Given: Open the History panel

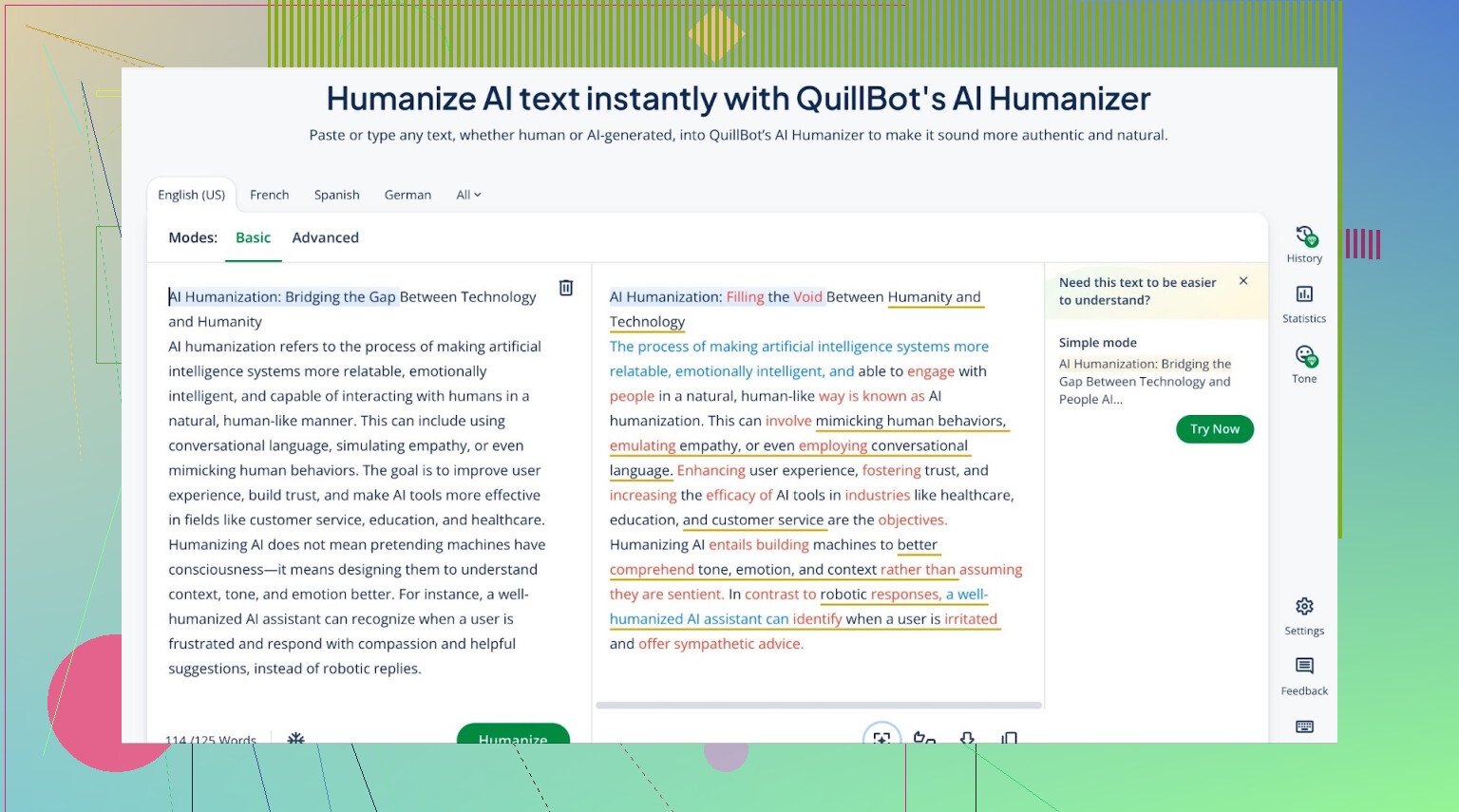Looking at the screenshot, I should point(1304,243).
